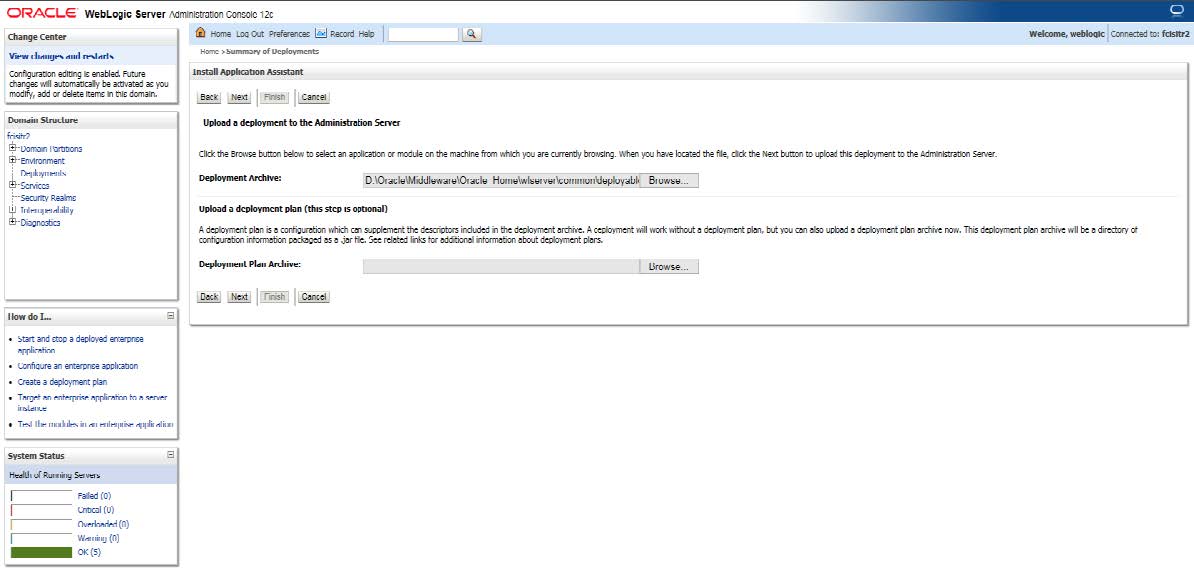Expand Services tree node

coord(13,185)
